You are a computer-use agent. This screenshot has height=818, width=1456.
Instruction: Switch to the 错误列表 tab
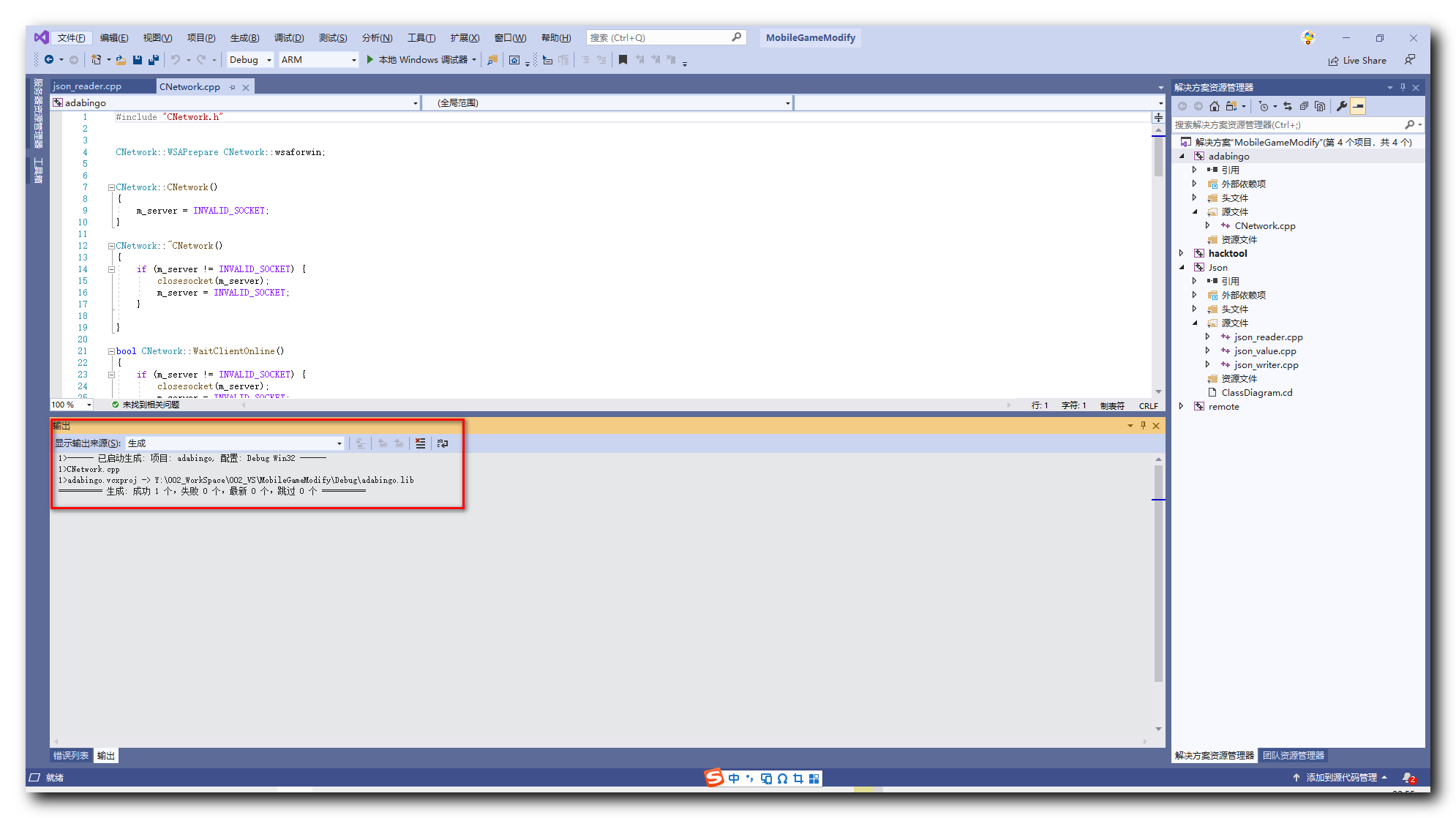click(71, 756)
